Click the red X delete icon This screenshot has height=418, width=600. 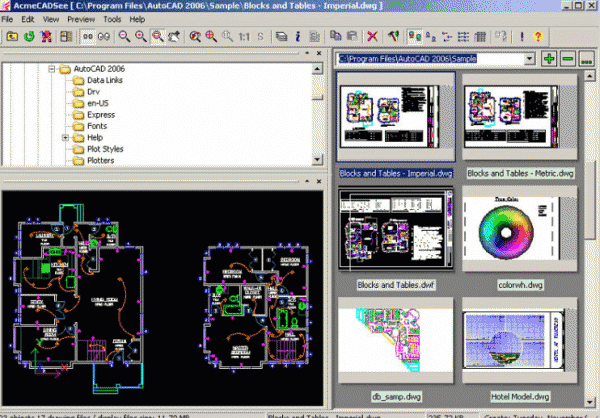pyautogui.click(x=372, y=36)
